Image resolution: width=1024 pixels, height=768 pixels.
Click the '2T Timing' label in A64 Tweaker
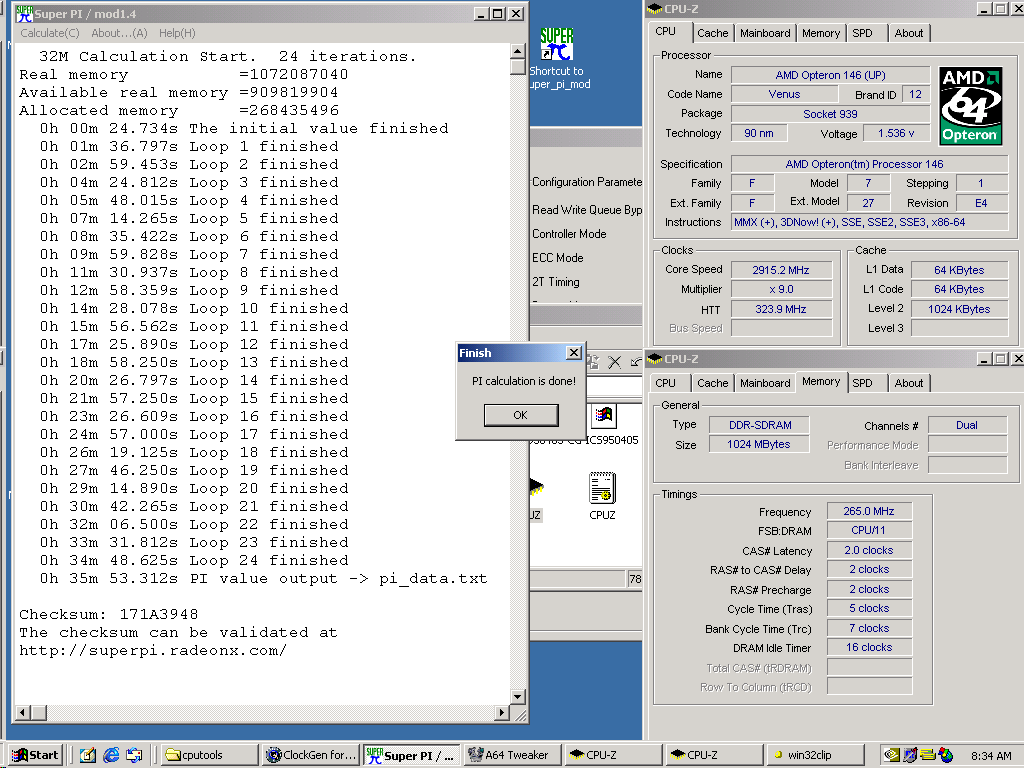coord(556,282)
